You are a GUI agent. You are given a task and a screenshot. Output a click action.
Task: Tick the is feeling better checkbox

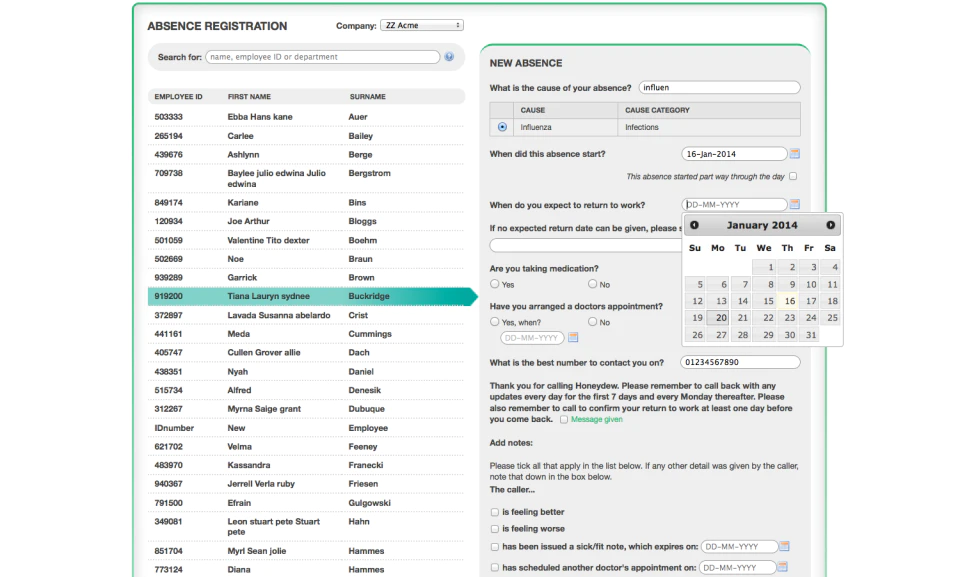(x=495, y=512)
